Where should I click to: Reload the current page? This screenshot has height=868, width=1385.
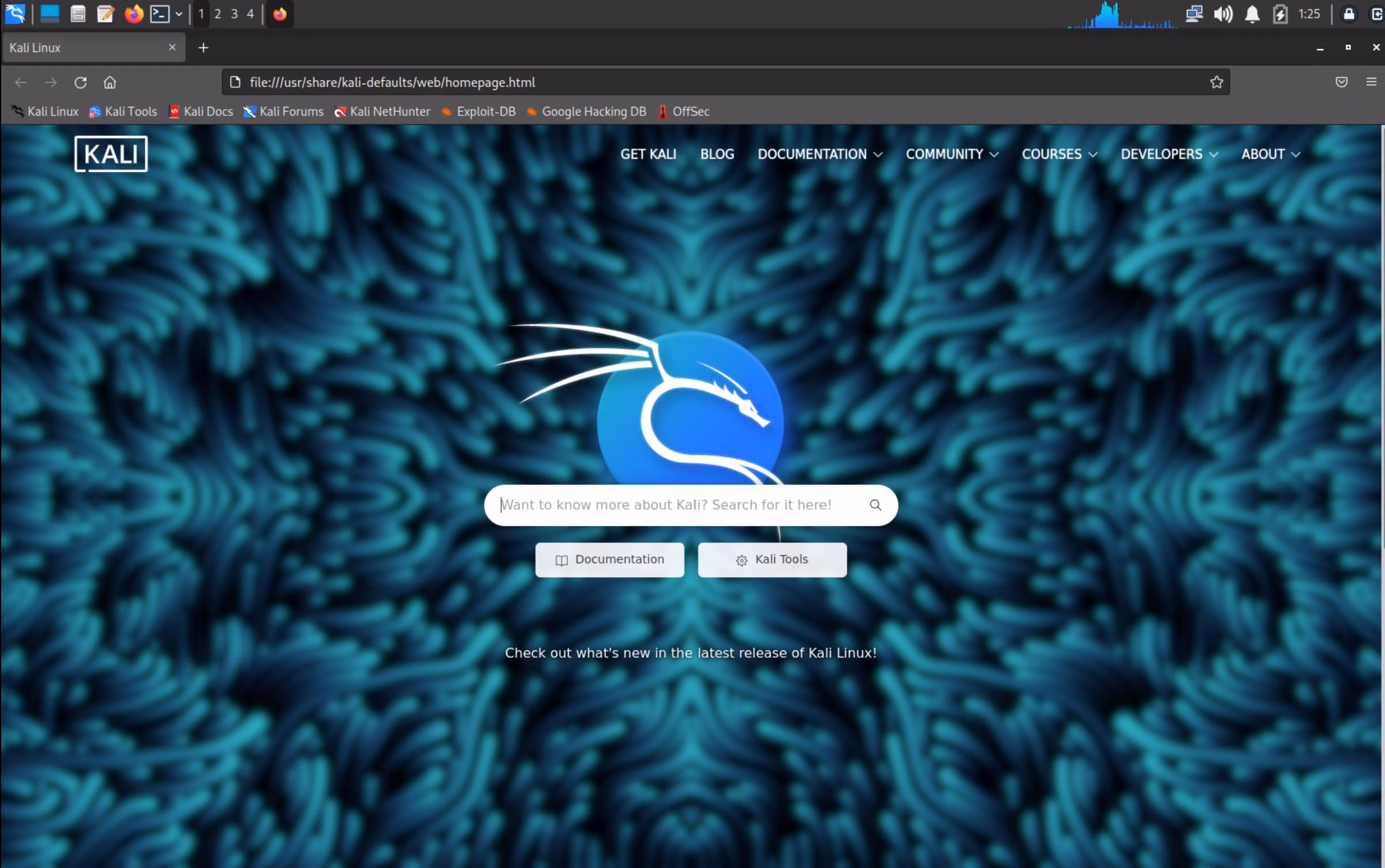tap(80, 83)
